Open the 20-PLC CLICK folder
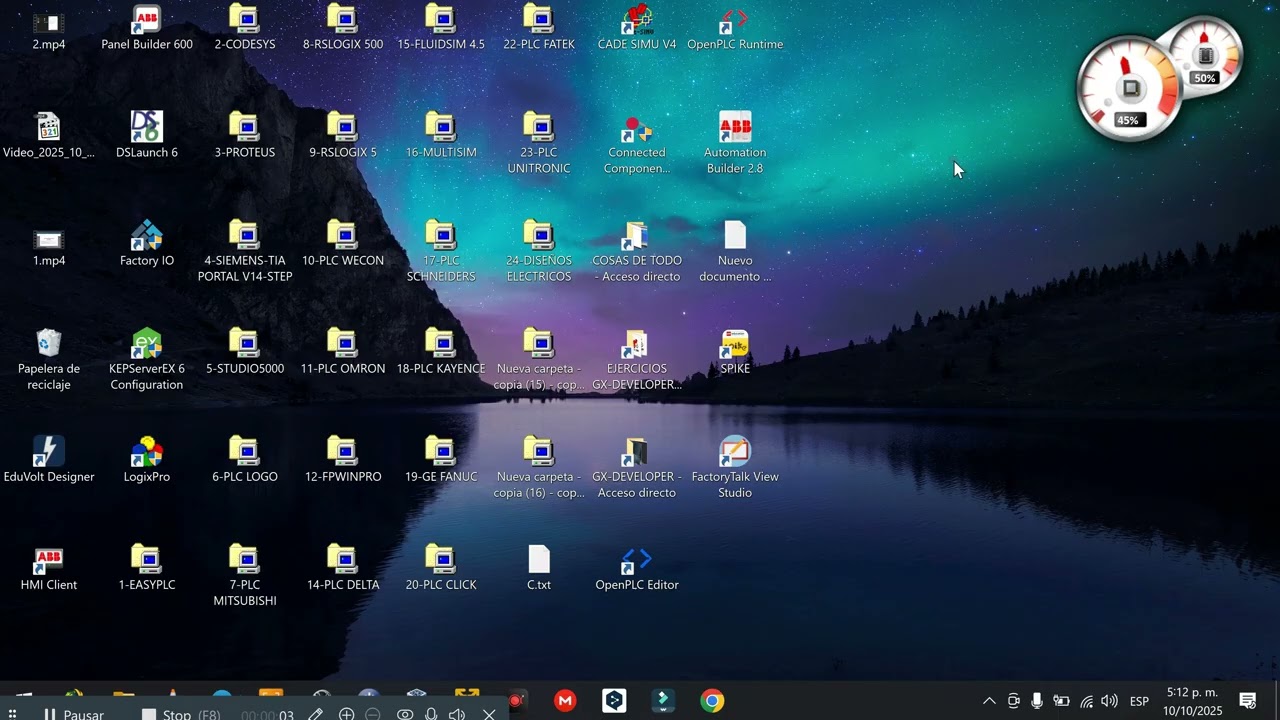The width and height of the screenshot is (1280, 720). pyautogui.click(x=441, y=568)
